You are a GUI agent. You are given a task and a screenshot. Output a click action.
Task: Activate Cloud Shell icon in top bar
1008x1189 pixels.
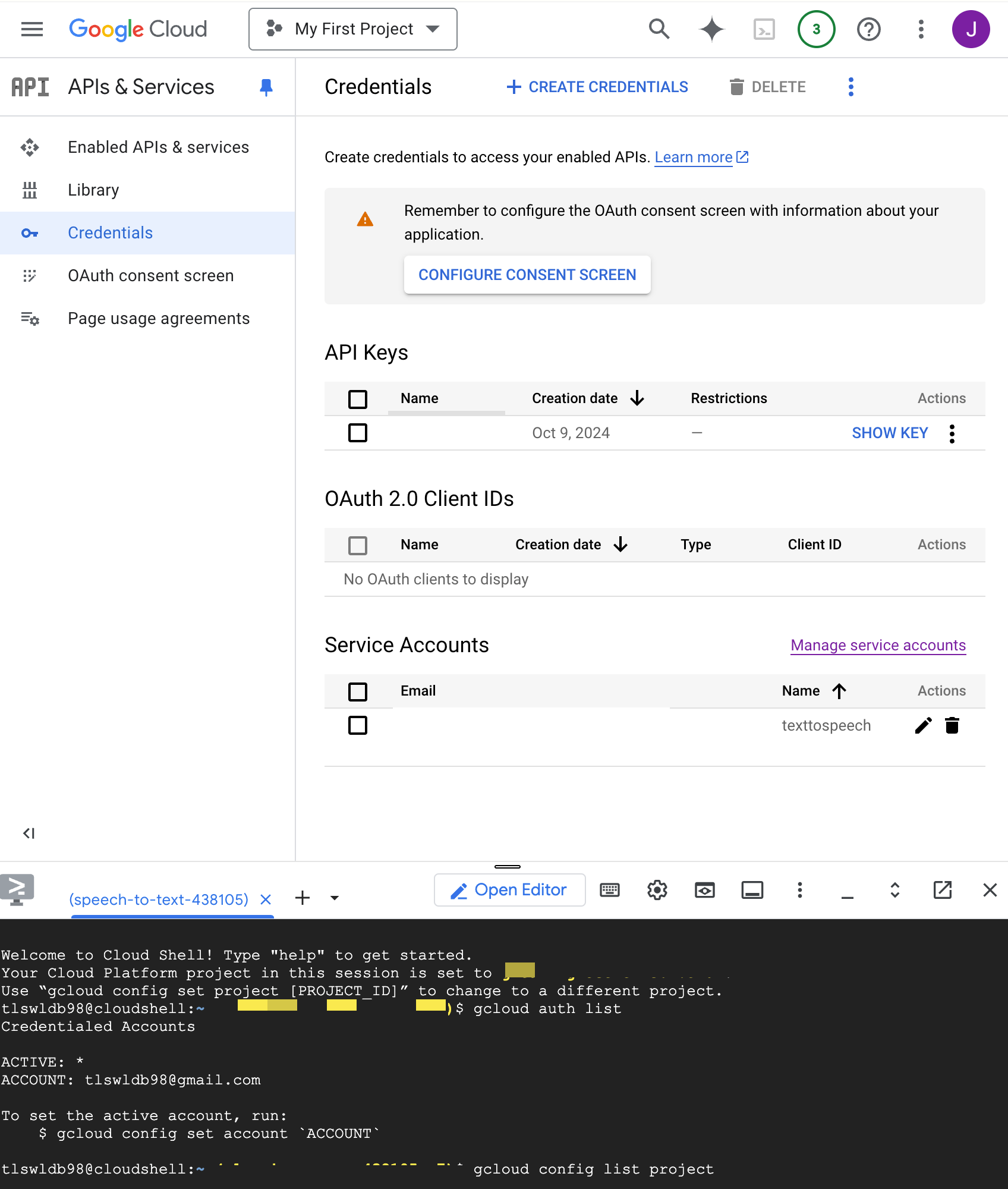point(764,29)
